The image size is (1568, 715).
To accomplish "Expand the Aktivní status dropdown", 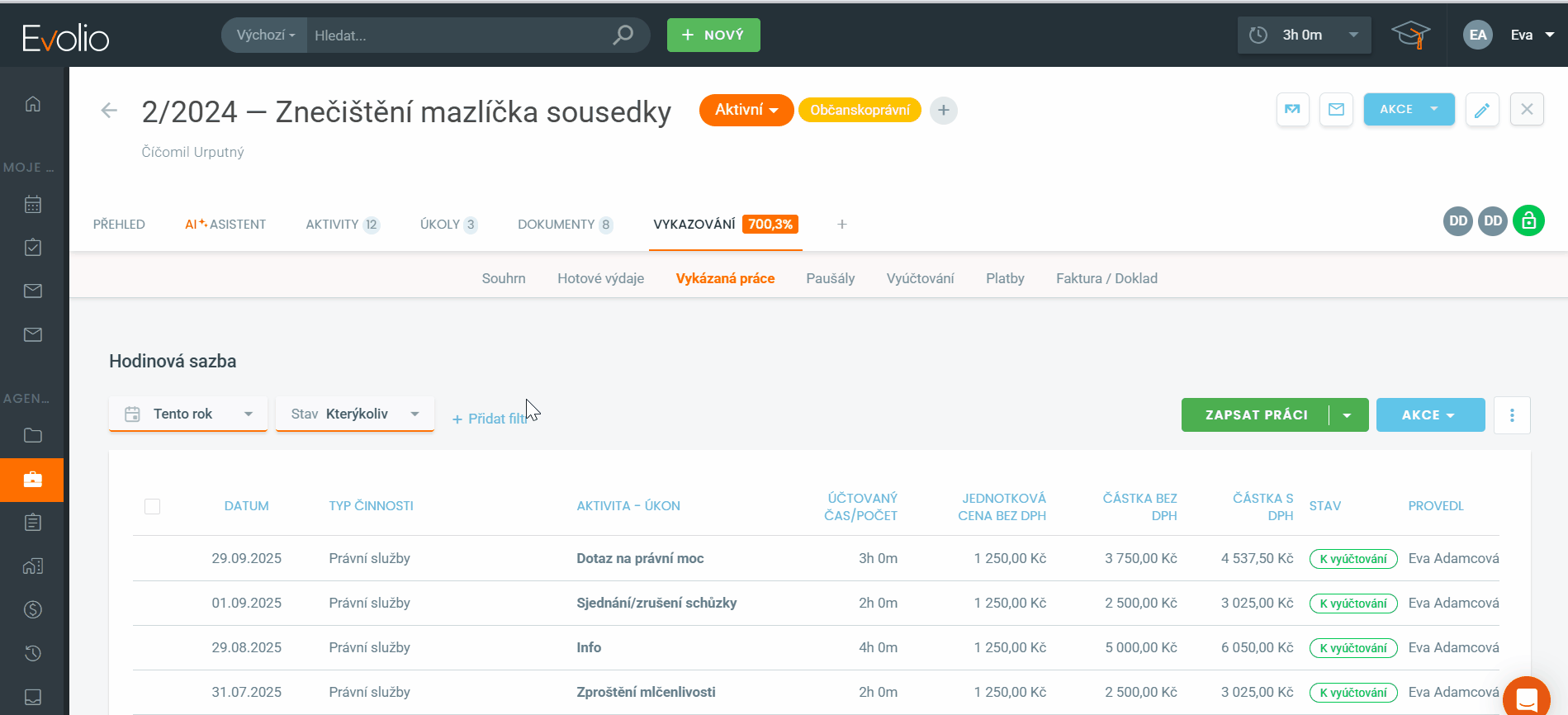I will pyautogui.click(x=746, y=111).
